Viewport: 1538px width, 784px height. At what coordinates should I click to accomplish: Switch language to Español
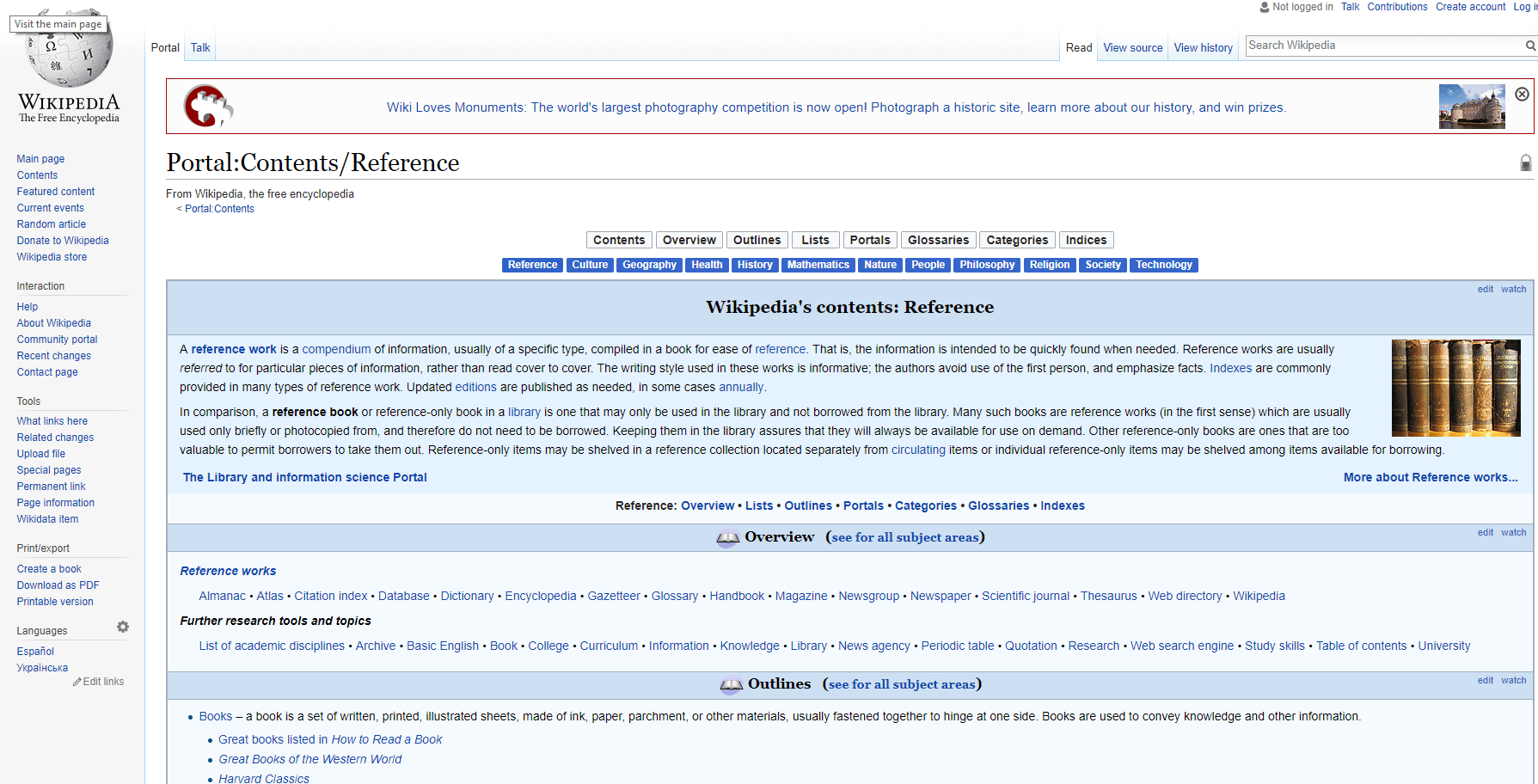coord(35,652)
